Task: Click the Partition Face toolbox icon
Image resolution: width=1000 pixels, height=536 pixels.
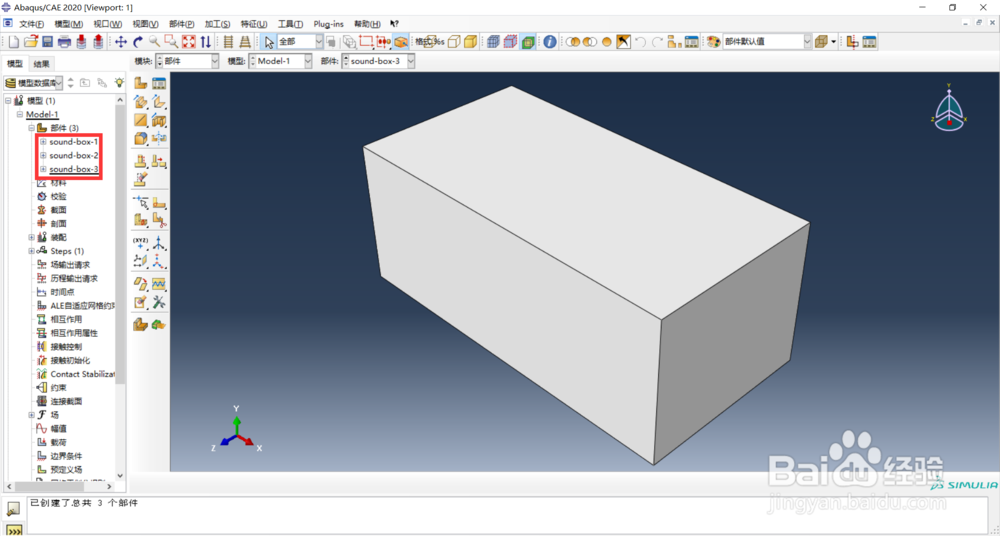Action: [x=159, y=202]
